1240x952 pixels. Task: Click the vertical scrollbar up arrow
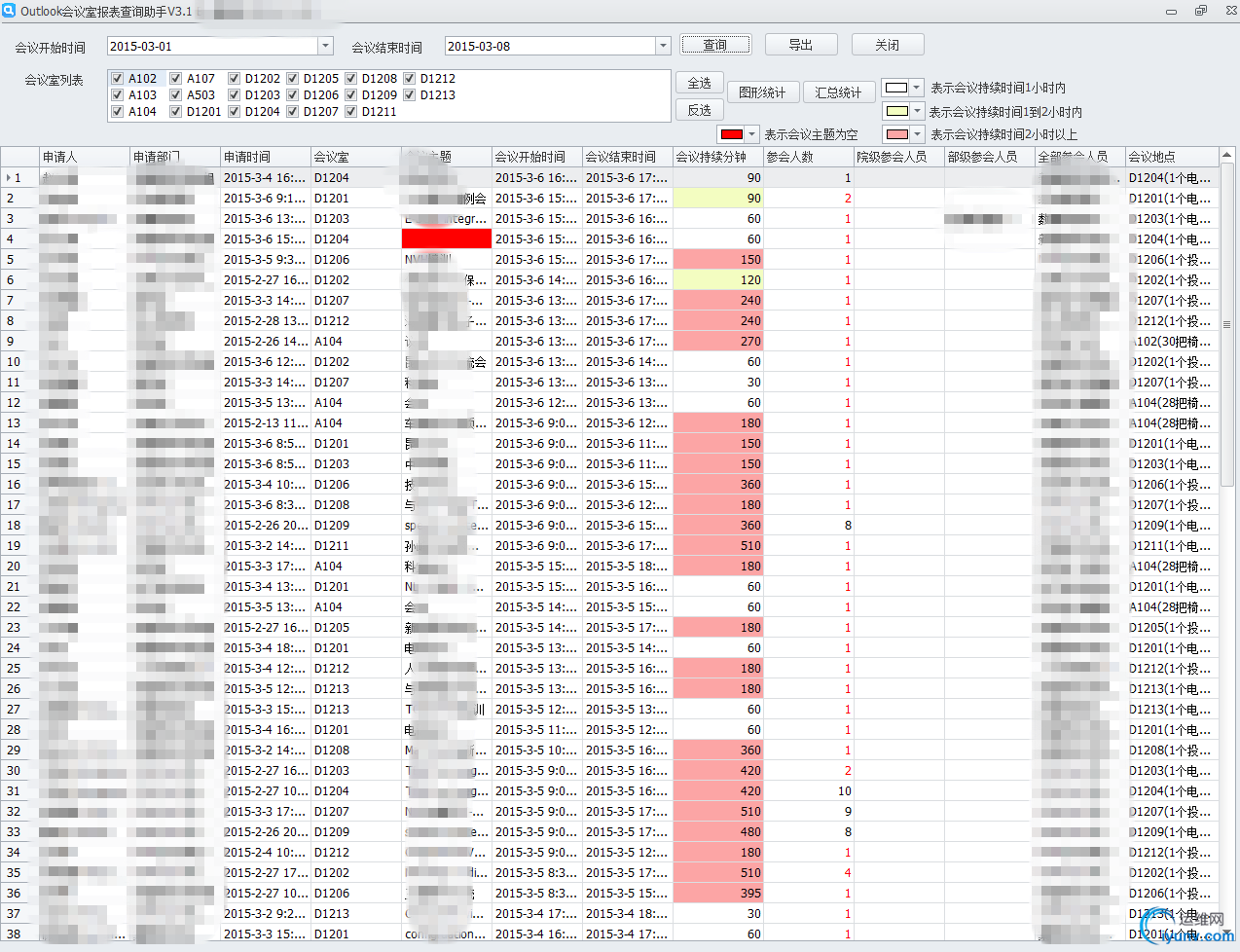click(1227, 155)
